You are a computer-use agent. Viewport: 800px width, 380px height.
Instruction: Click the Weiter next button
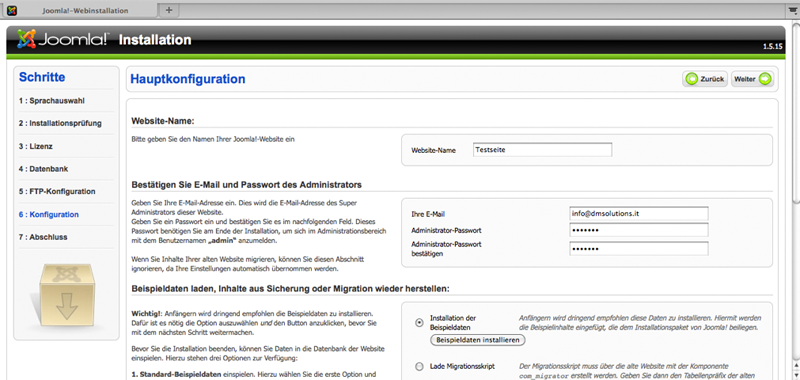pos(753,79)
